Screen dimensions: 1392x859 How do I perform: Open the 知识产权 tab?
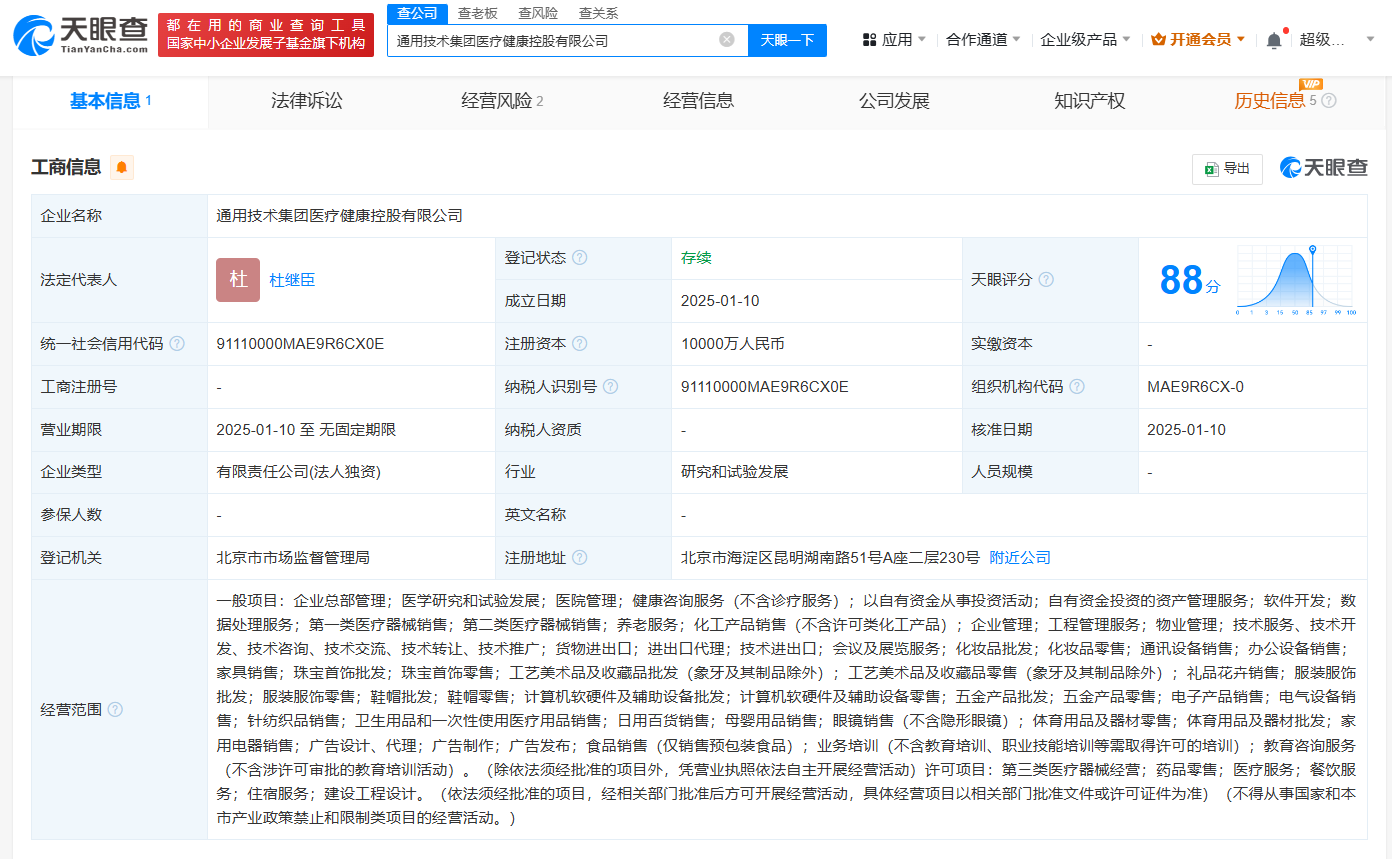pyautogui.click(x=1089, y=101)
